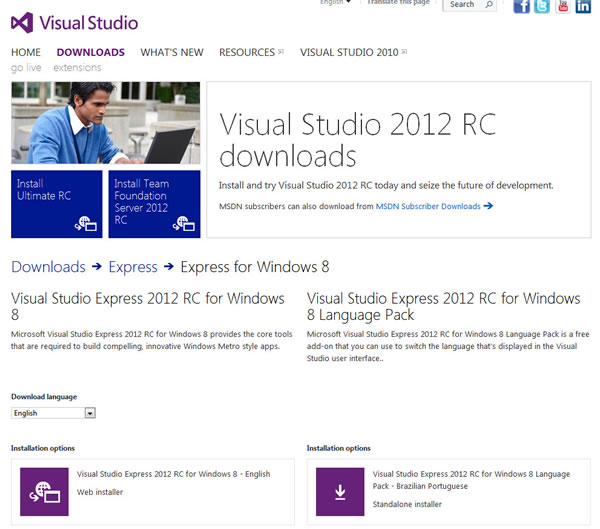The width and height of the screenshot is (600, 529).
Task: Click the search magnifier icon
Action: tap(489, 4)
